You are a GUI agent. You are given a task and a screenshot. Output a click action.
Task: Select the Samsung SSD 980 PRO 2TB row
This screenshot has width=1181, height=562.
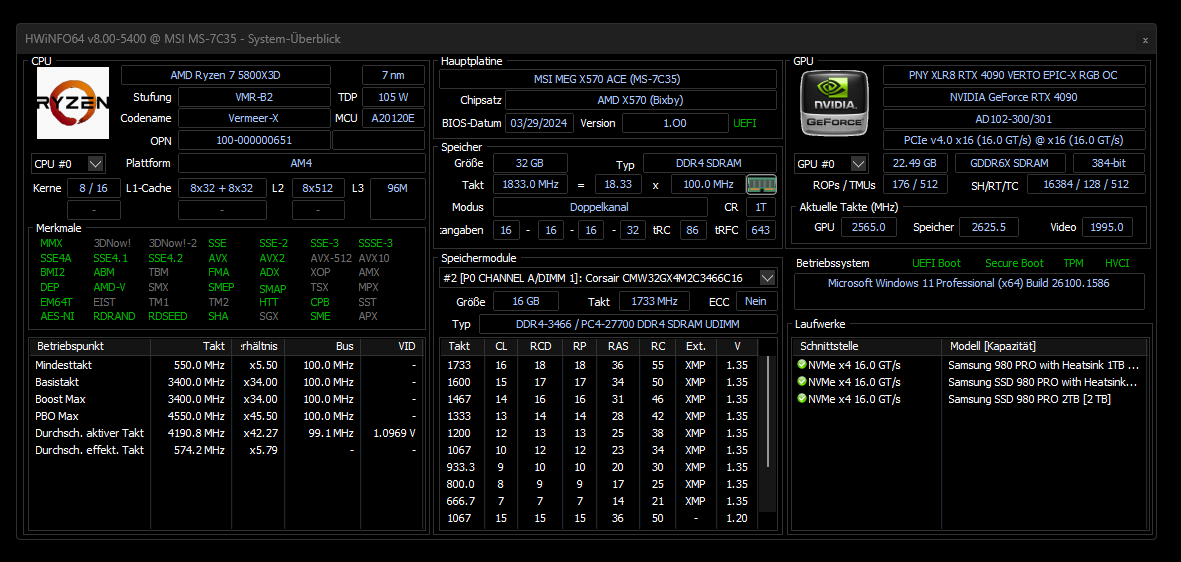click(969, 399)
